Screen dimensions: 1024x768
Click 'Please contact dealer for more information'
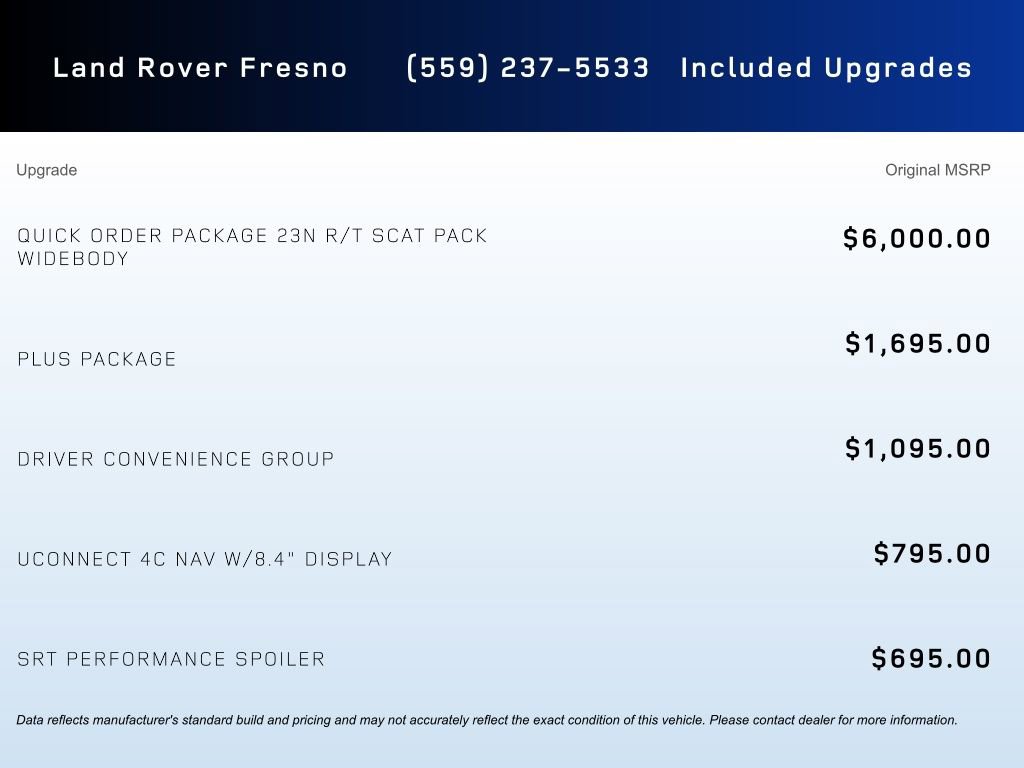tap(833, 720)
